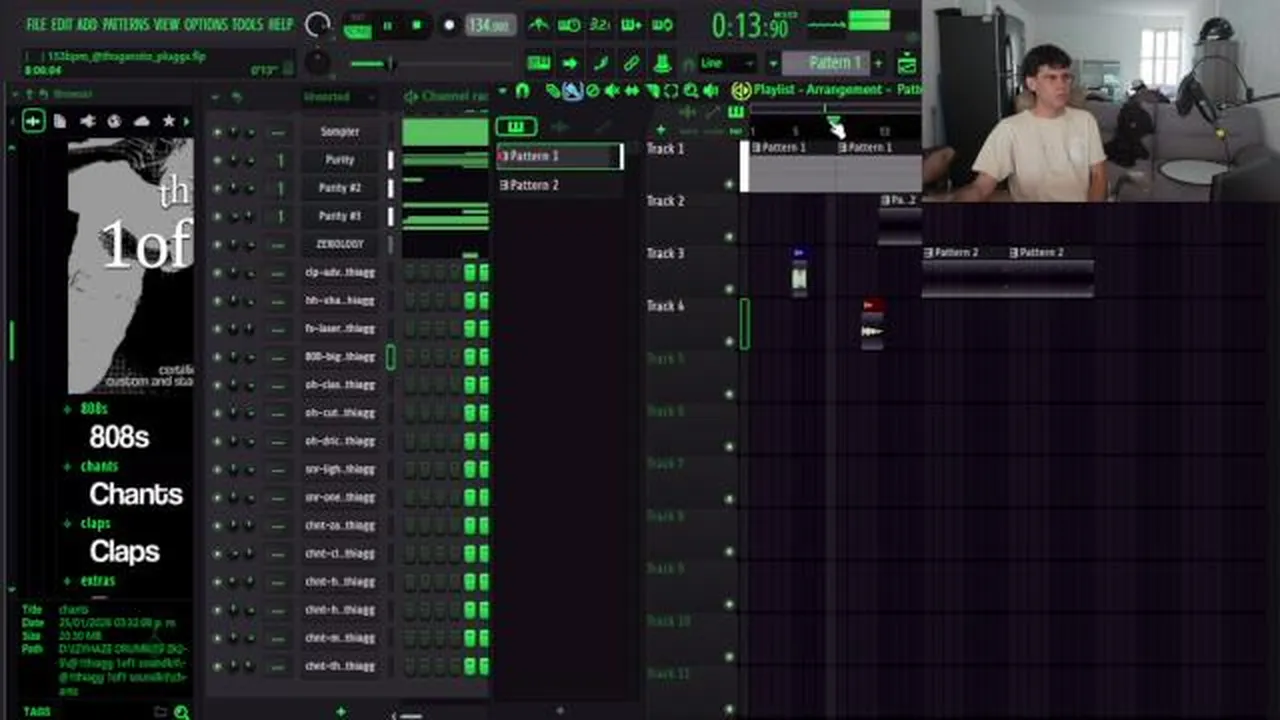The width and height of the screenshot is (1280, 720).
Task: Click the browser globe library icon
Action: pyautogui.click(x=114, y=122)
